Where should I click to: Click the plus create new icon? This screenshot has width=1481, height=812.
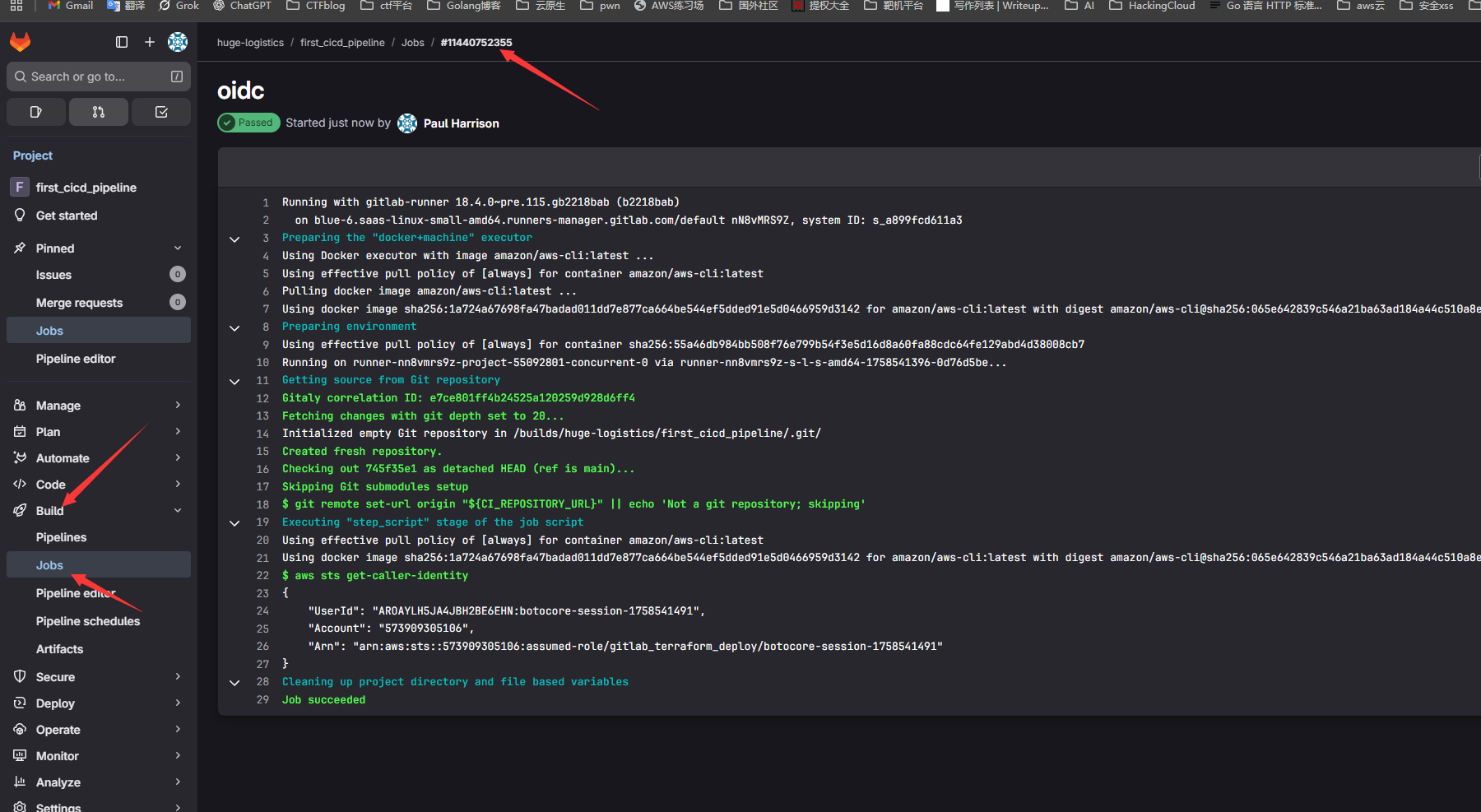point(150,42)
